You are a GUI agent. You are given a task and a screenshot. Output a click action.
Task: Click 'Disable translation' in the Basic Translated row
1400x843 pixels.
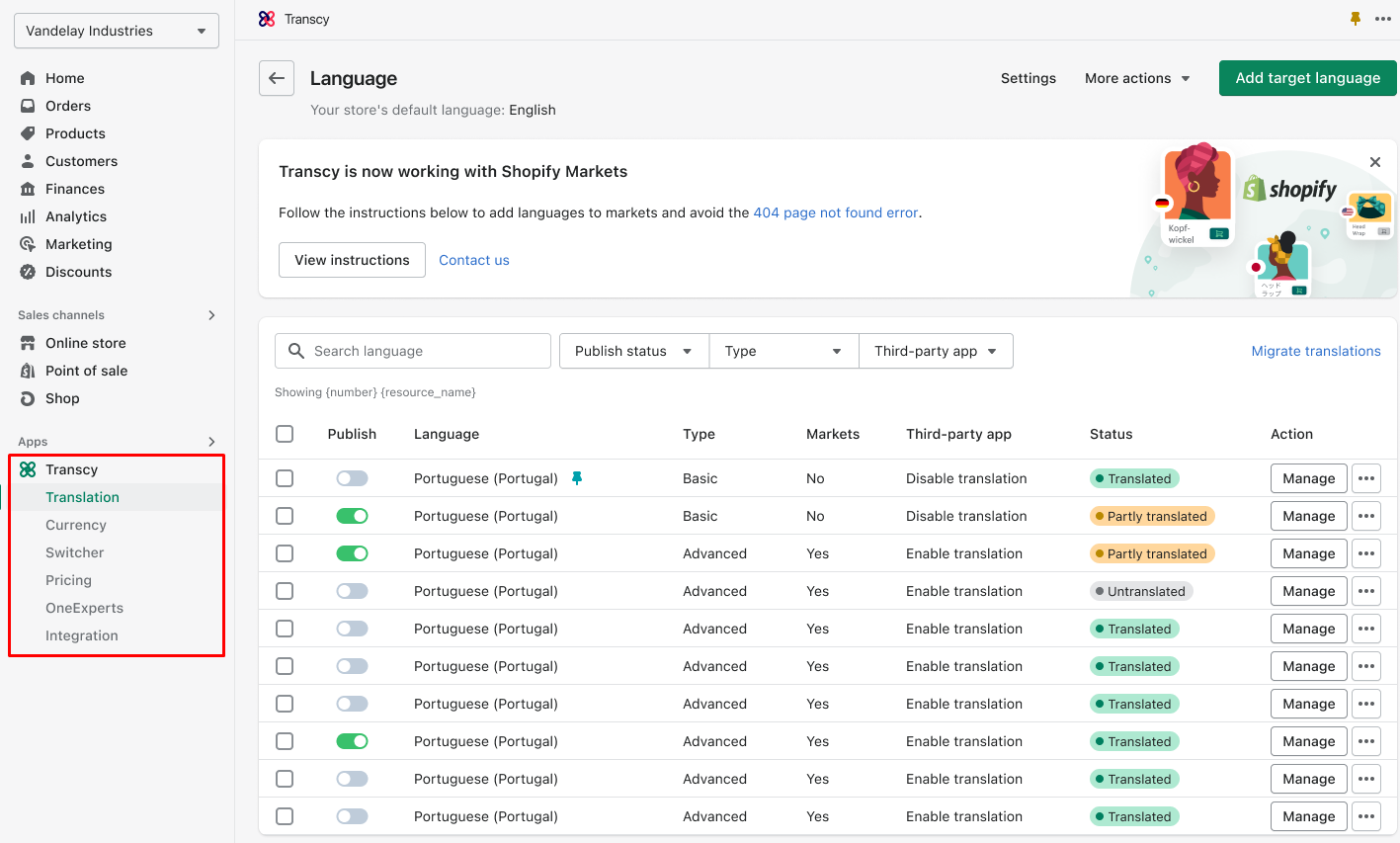pyautogui.click(x=966, y=478)
